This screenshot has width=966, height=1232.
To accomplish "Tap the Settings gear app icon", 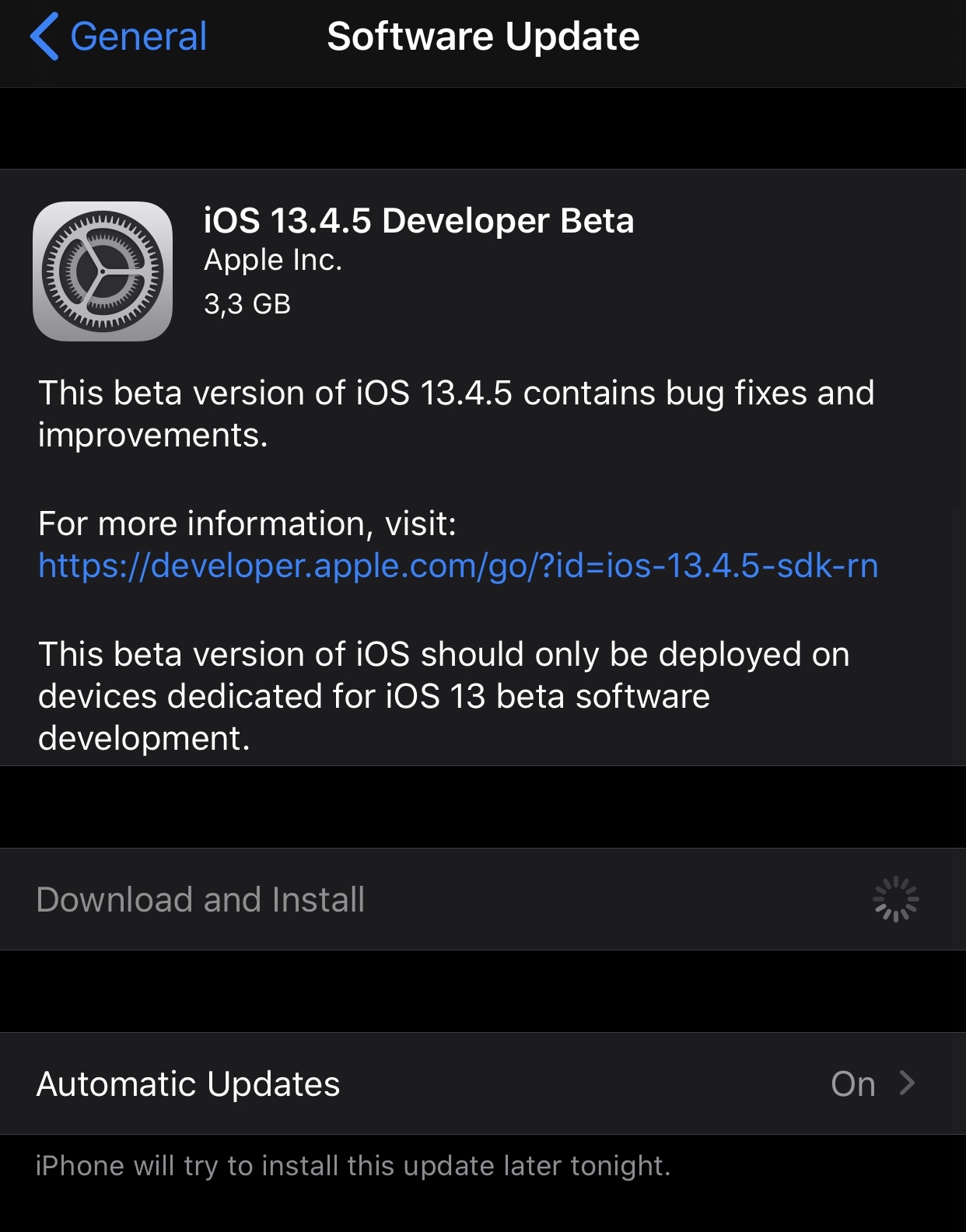I will (x=103, y=271).
